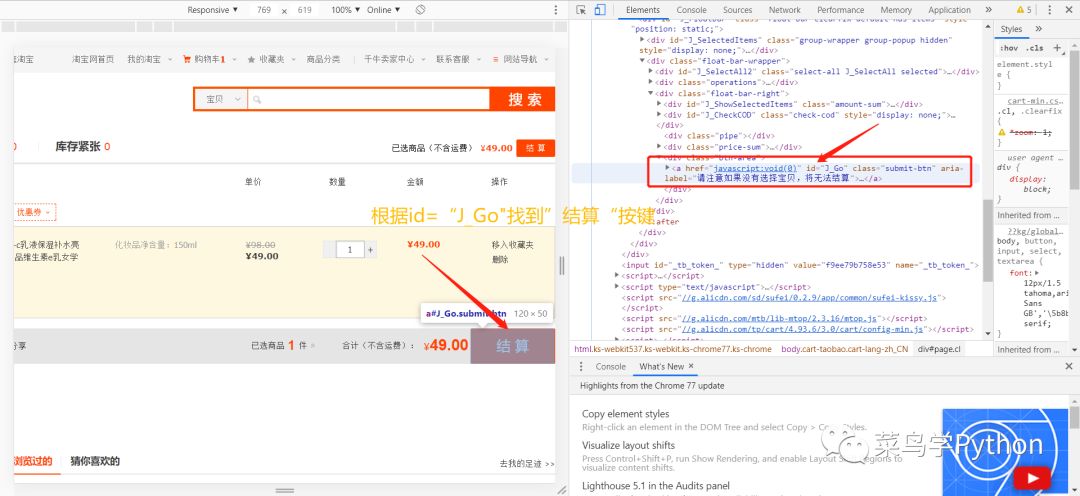Click the 网站导航 menu icon
Viewport: 1080px width, 496px height.
pos(495,59)
